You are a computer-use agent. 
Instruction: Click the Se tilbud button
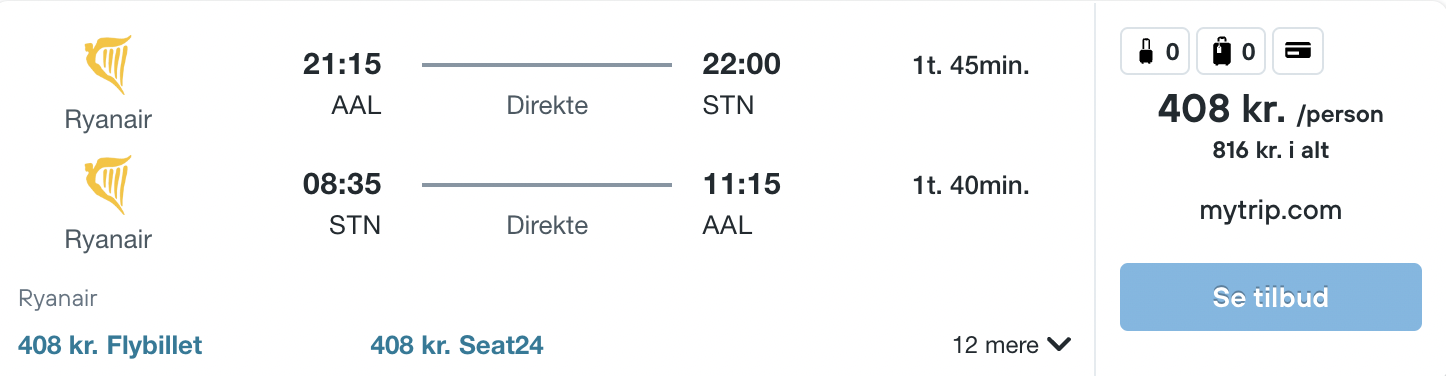click(x=1270, y=297)
